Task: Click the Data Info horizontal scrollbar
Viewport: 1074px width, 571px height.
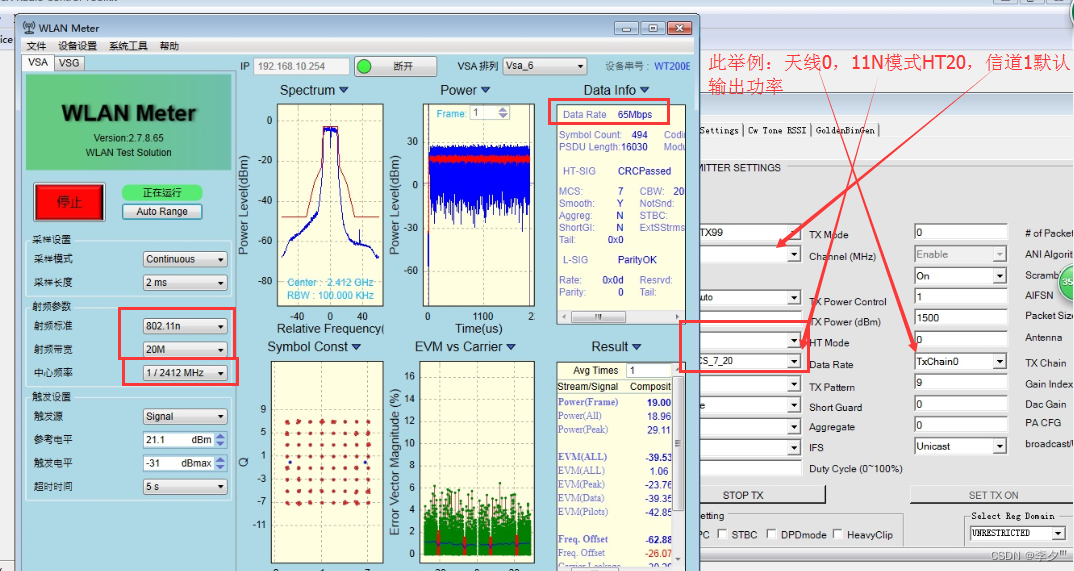Action: (x=621, y=317)
